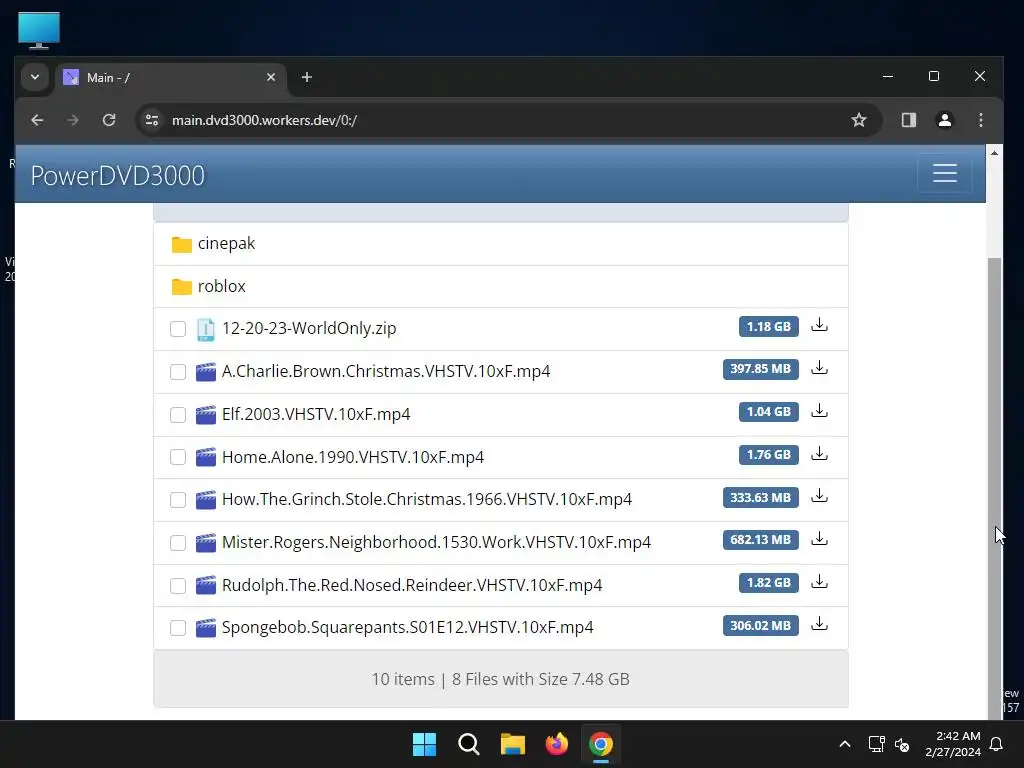This screenshot has height=768, width=1024.
Task: Go back to previous page
Action: point(37,120)
